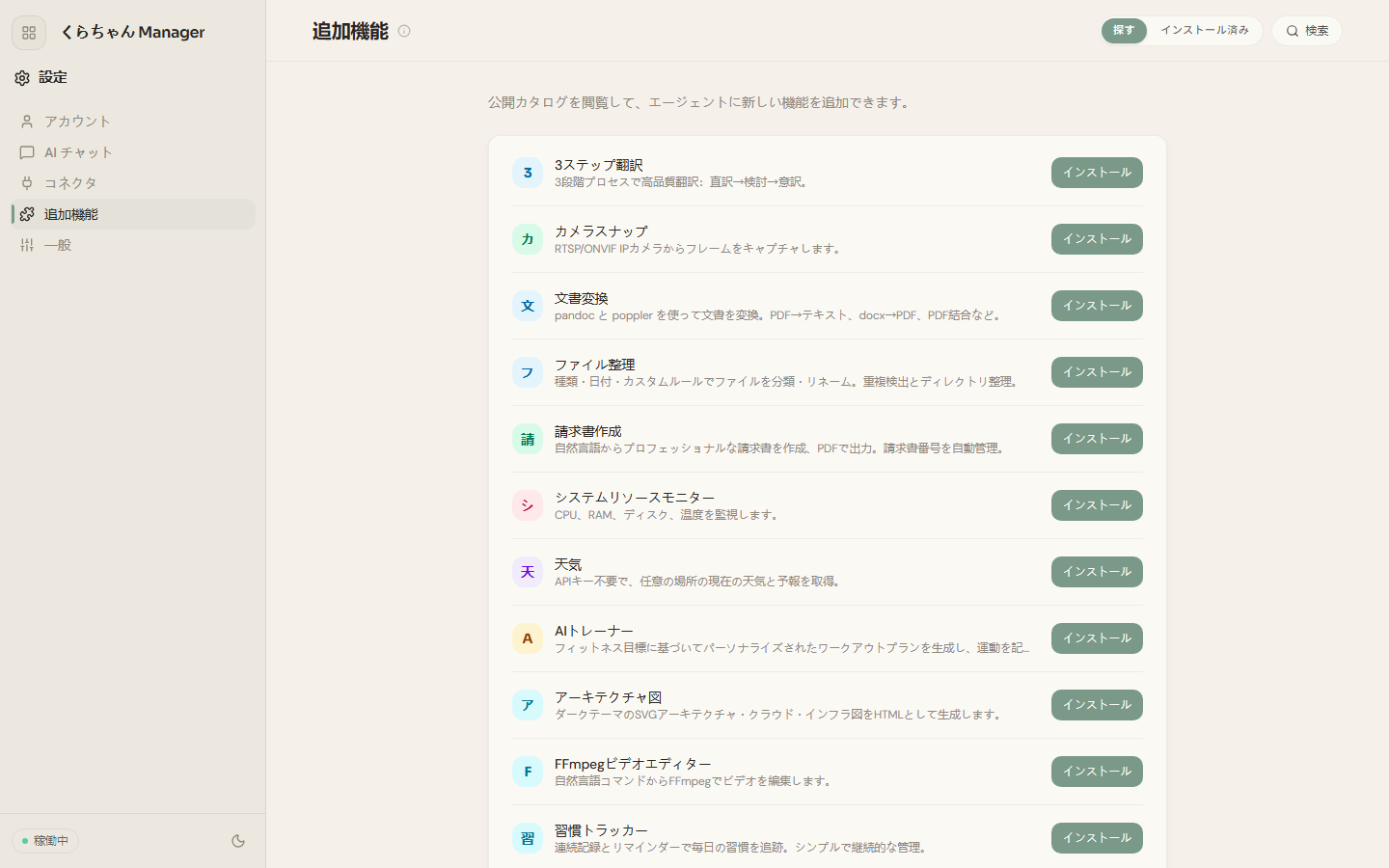
Task: Click the 請求書作成 skill icon
Action: [528, 439]
